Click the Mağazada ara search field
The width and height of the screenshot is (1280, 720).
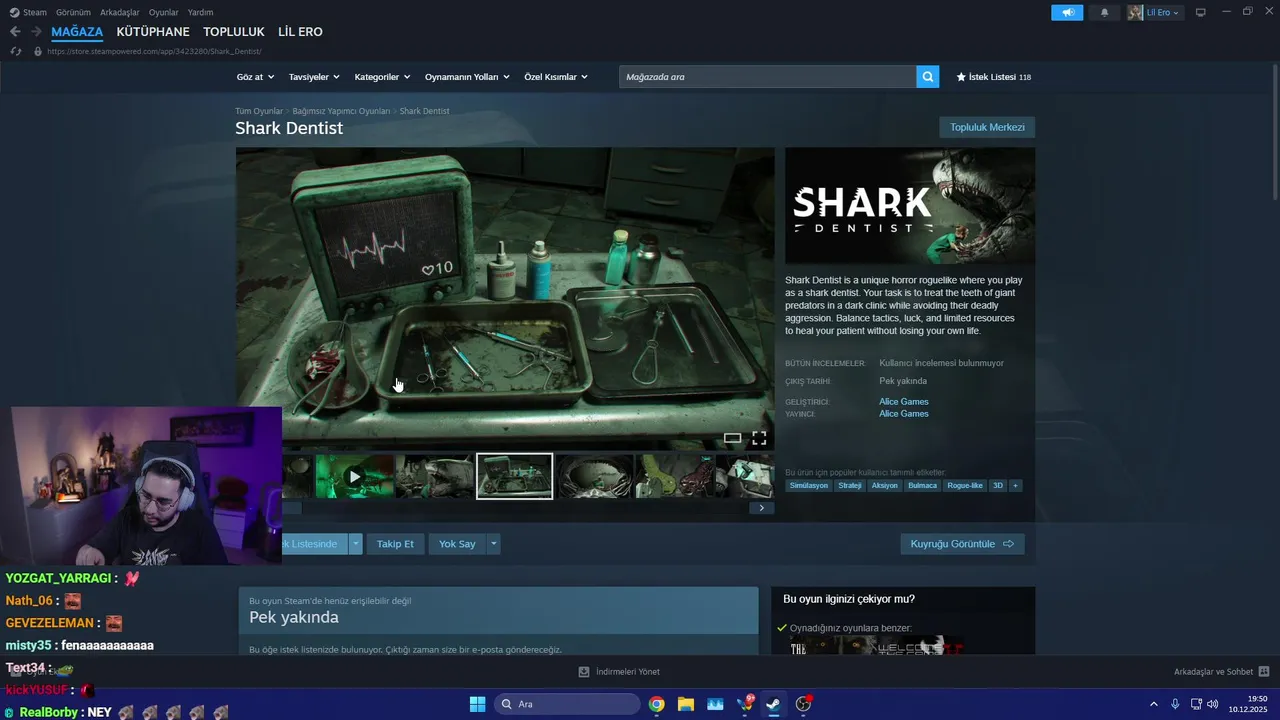[767, 77]
